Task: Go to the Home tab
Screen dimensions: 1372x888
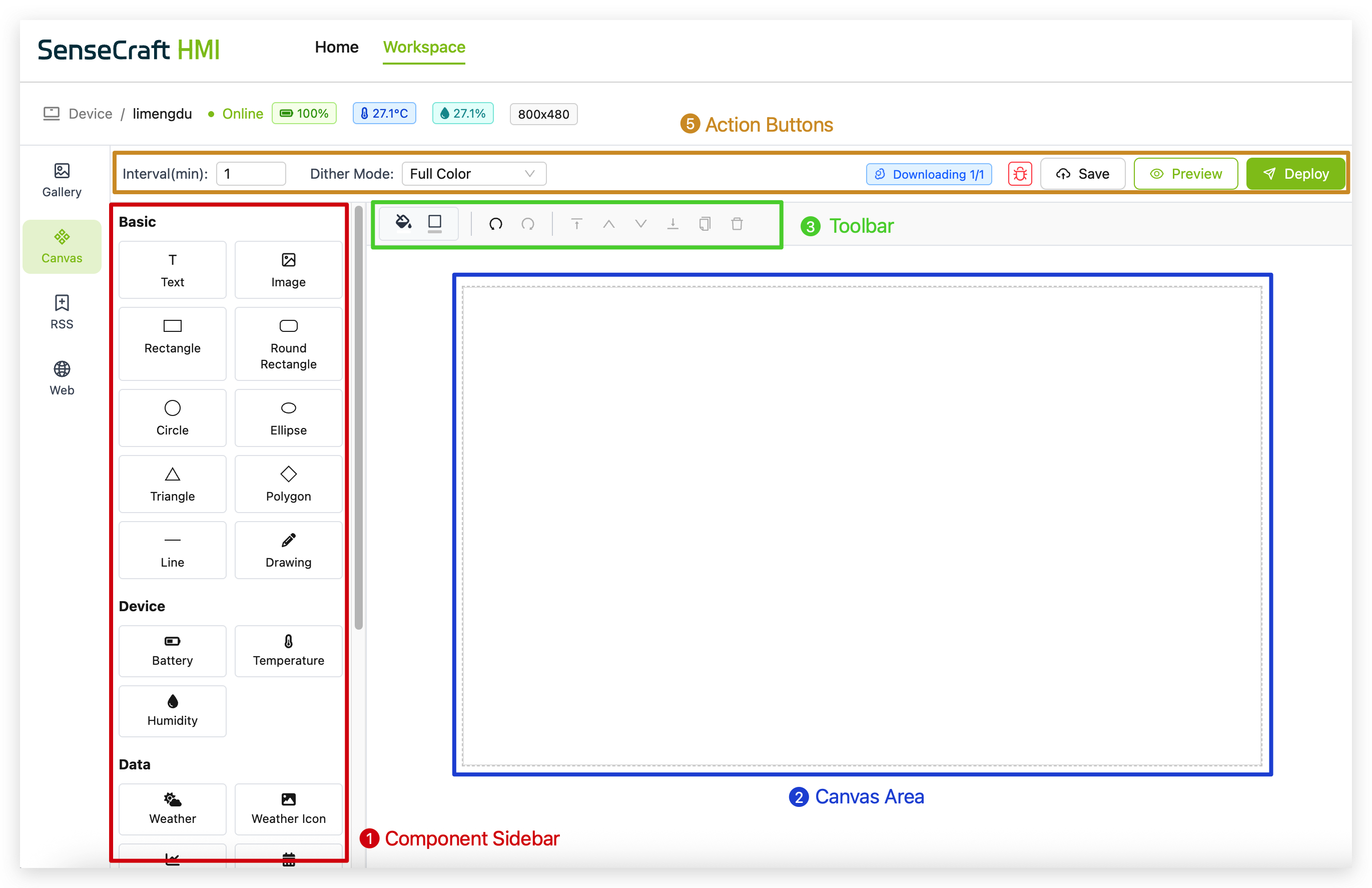Action: 337,47
